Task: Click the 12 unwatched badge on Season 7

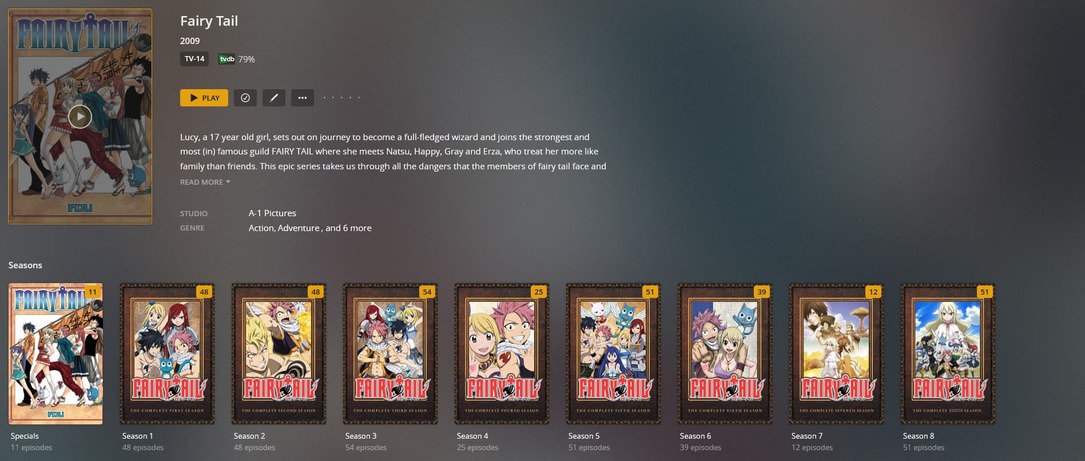Action: 873,292
